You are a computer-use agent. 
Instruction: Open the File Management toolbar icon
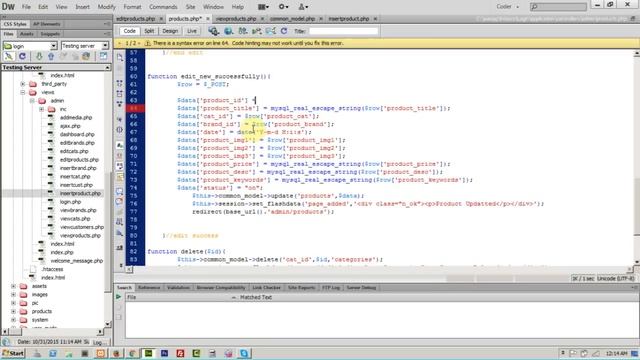243,31
